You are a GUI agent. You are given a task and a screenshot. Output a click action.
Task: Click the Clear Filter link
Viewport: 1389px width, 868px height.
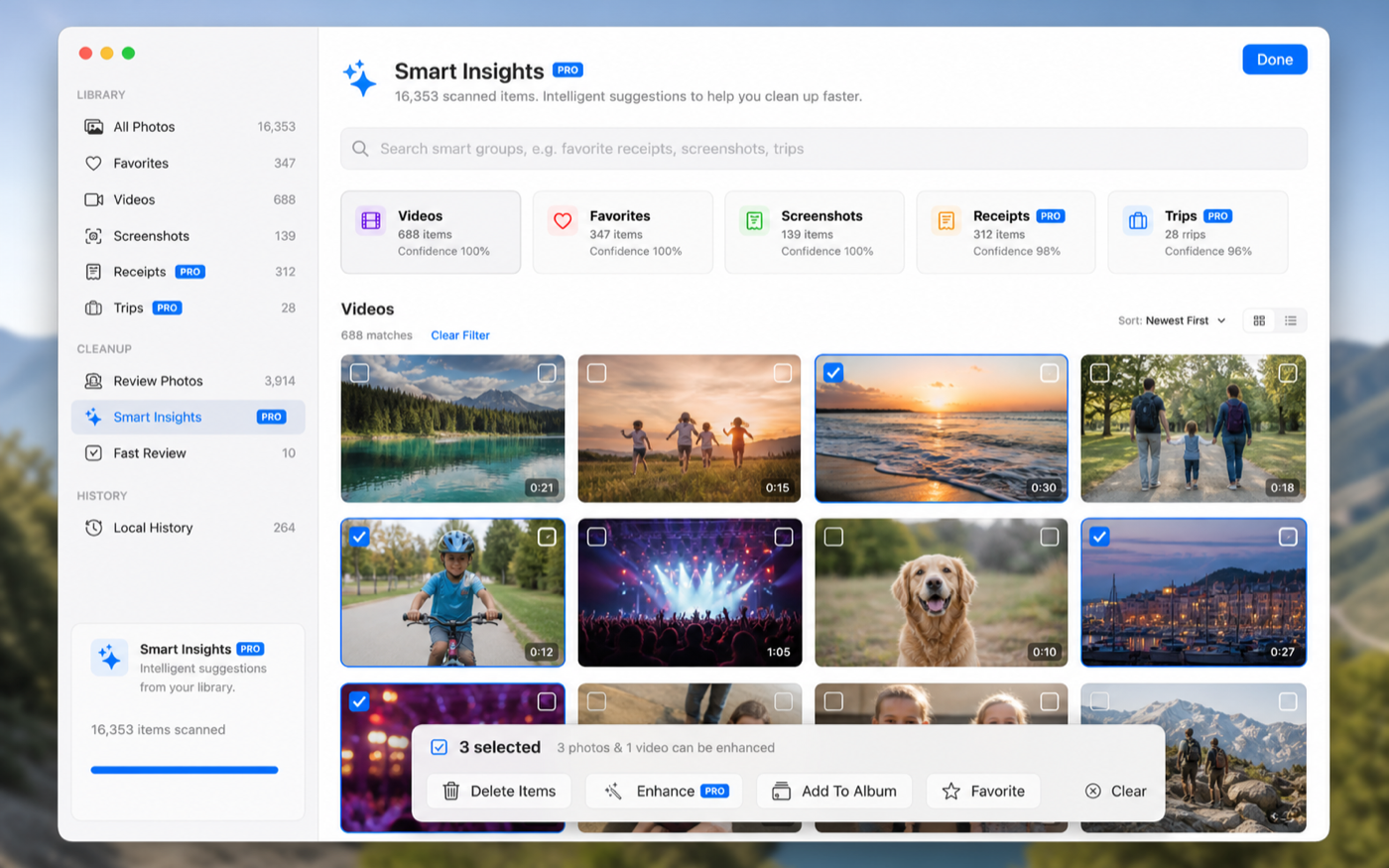tap(460, 335)
